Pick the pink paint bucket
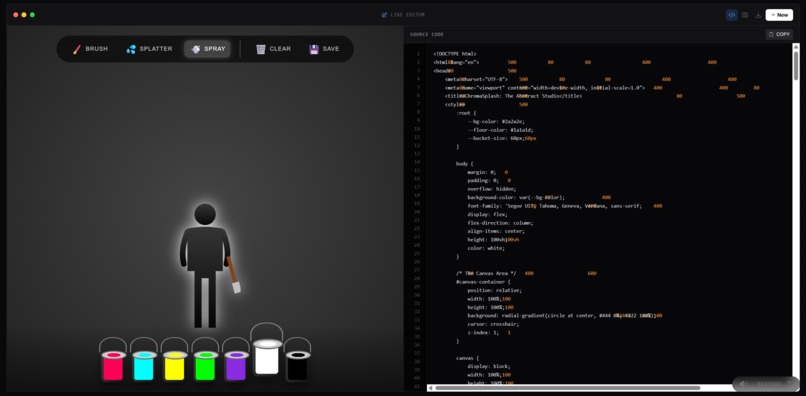The height and width of the screenshot is (396, 806). [113, 359]
